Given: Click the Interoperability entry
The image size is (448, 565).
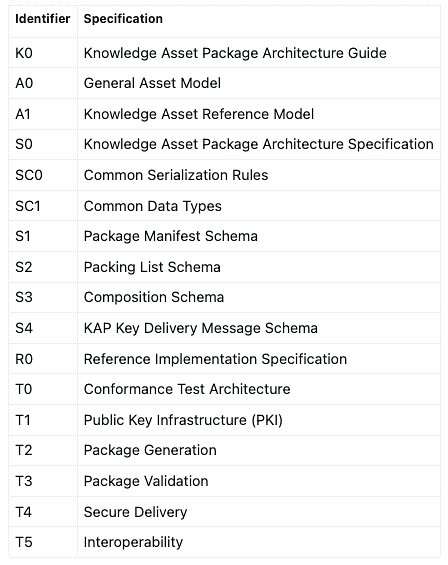Looking at the screenshot, I should [x=133, y=542].
